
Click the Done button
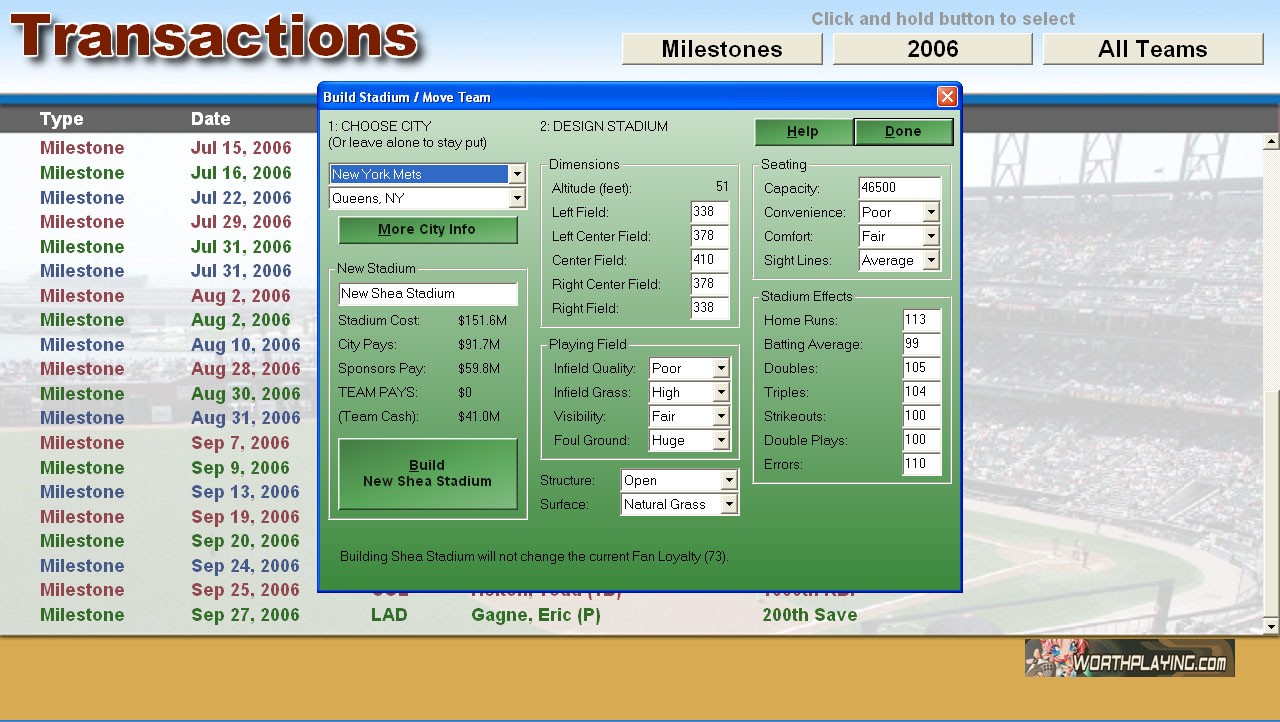pyautogui.click(x=903, y=132)
